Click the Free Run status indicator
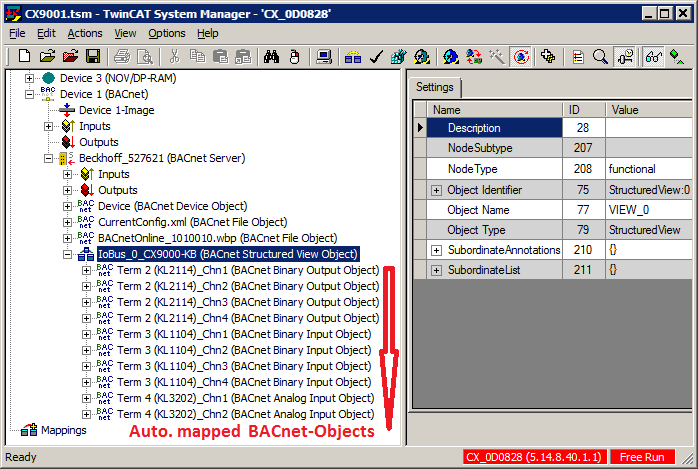 click(x=642, y=457)
